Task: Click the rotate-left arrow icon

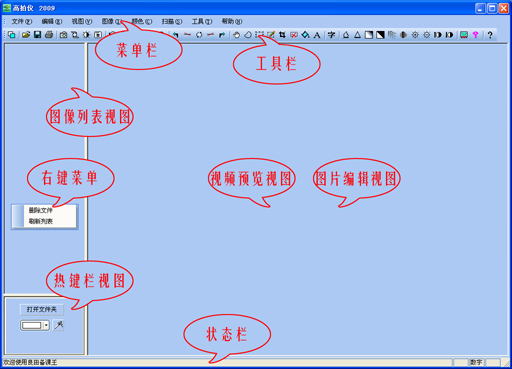Action: 176,35
